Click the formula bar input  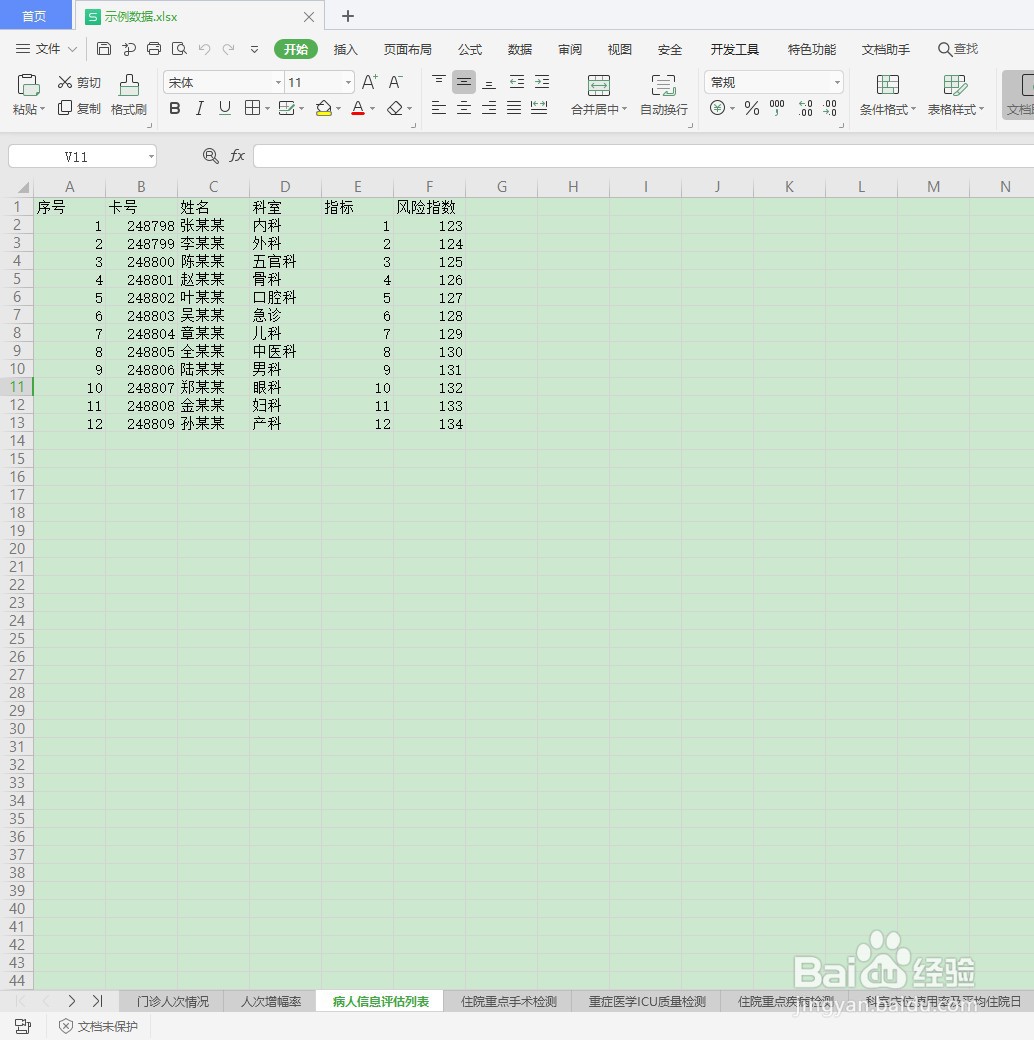[643, 157]
